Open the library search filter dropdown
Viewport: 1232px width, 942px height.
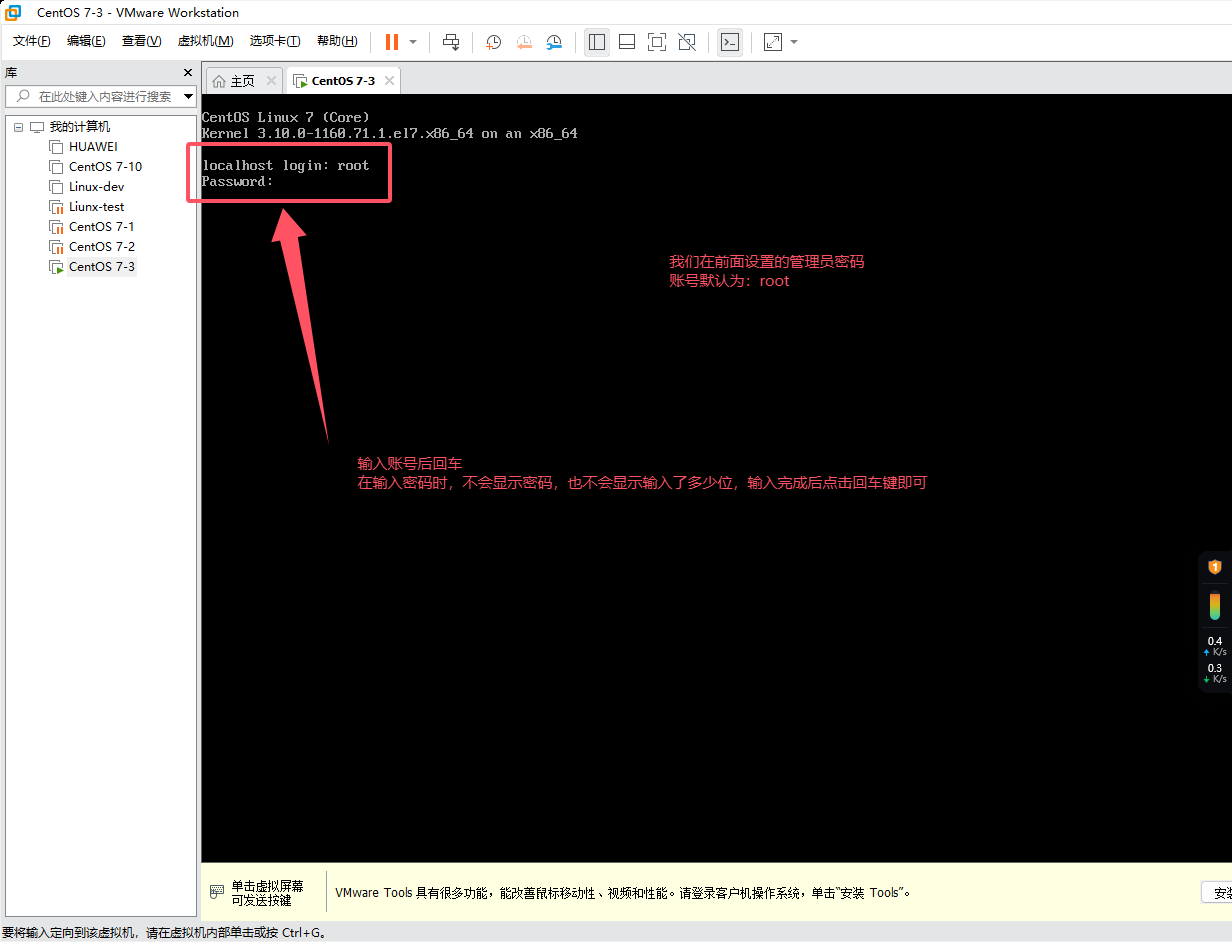[188, 97]
